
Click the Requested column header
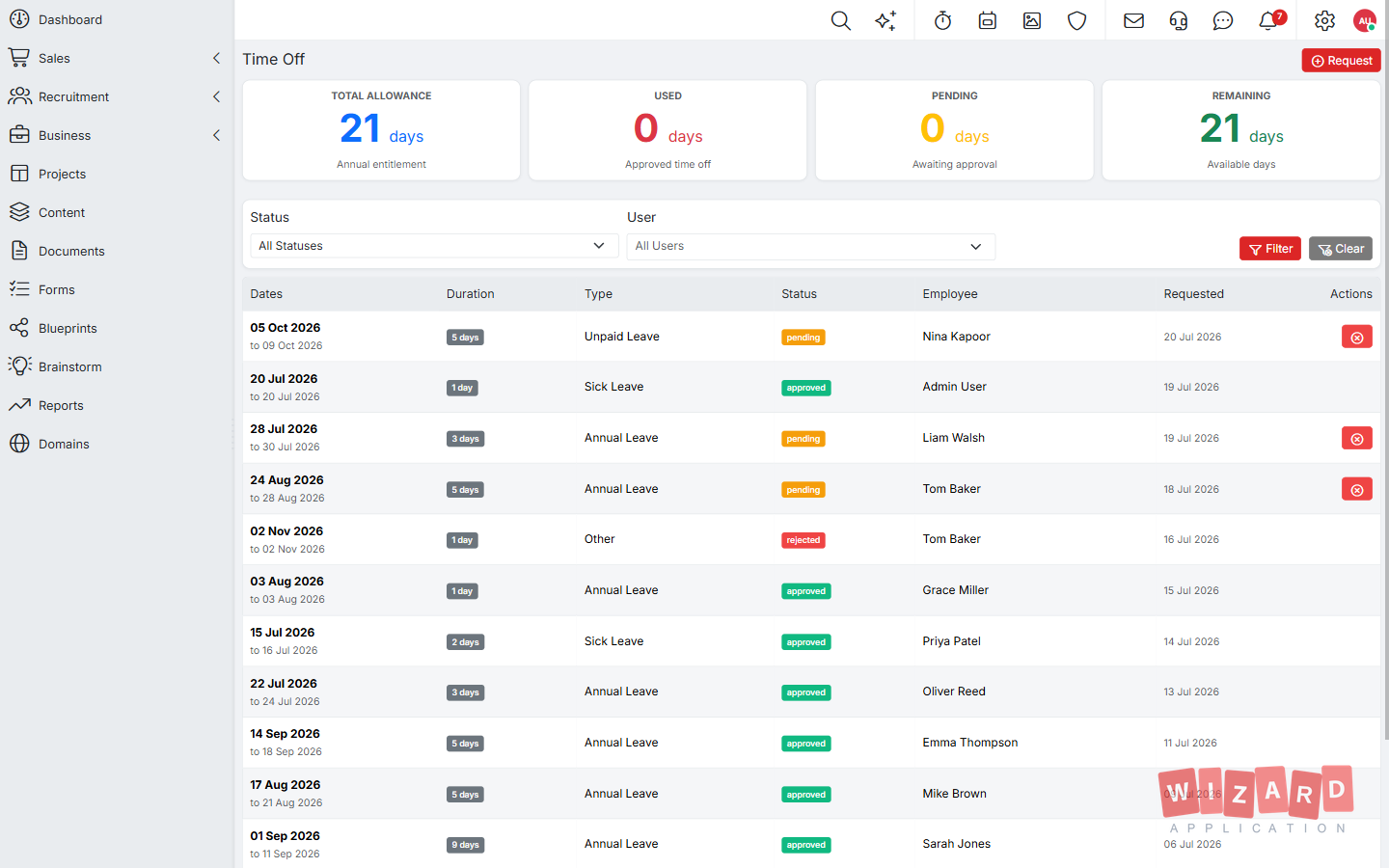coord(1193,294)
